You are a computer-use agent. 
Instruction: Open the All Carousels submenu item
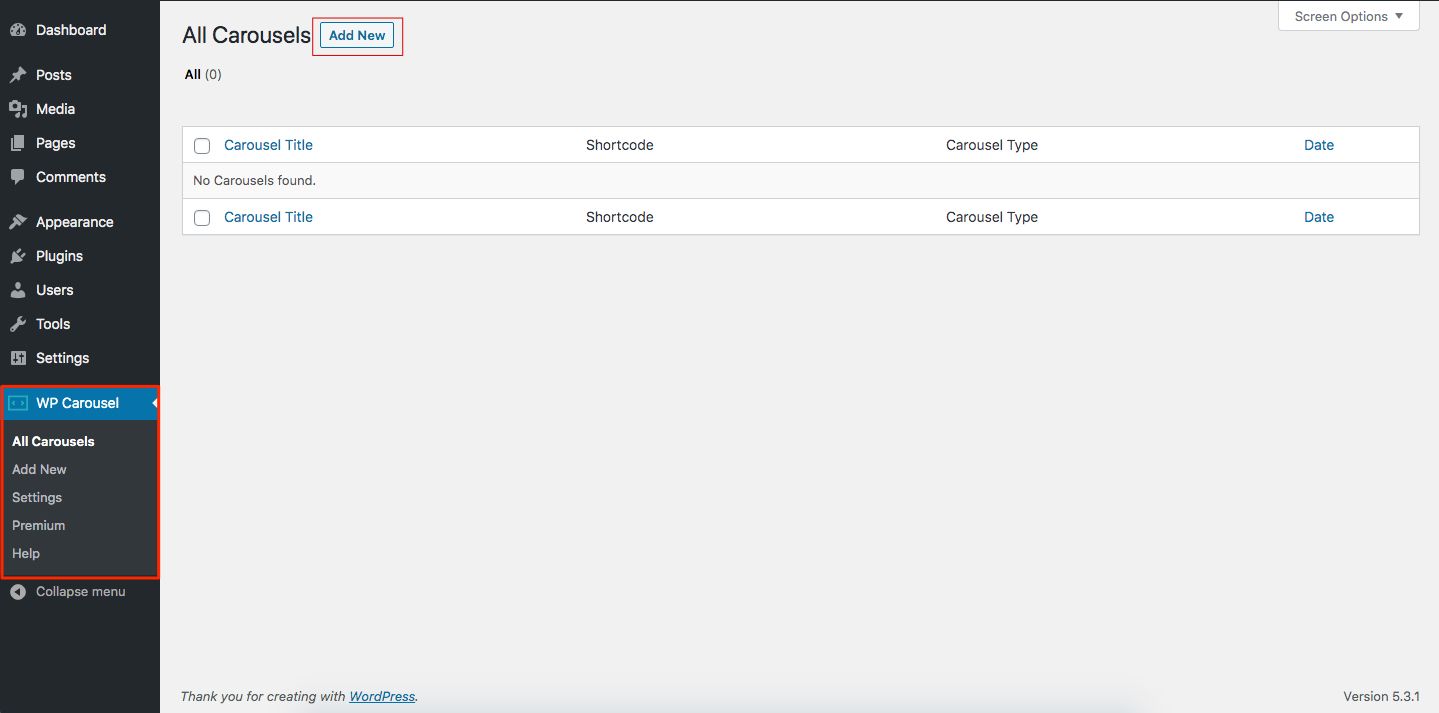click(53, 441)
